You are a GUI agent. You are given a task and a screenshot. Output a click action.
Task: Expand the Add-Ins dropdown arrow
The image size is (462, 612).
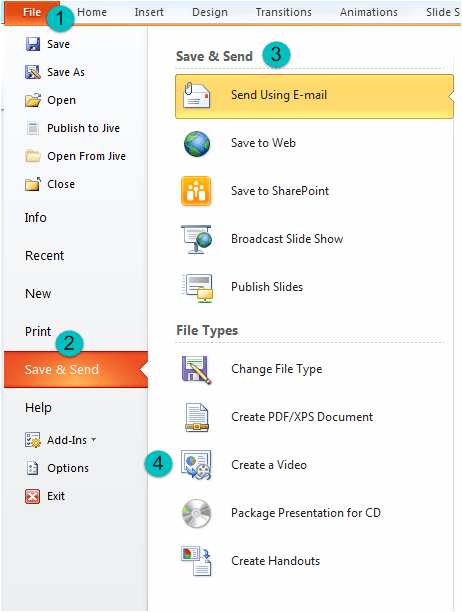[94, 440]
